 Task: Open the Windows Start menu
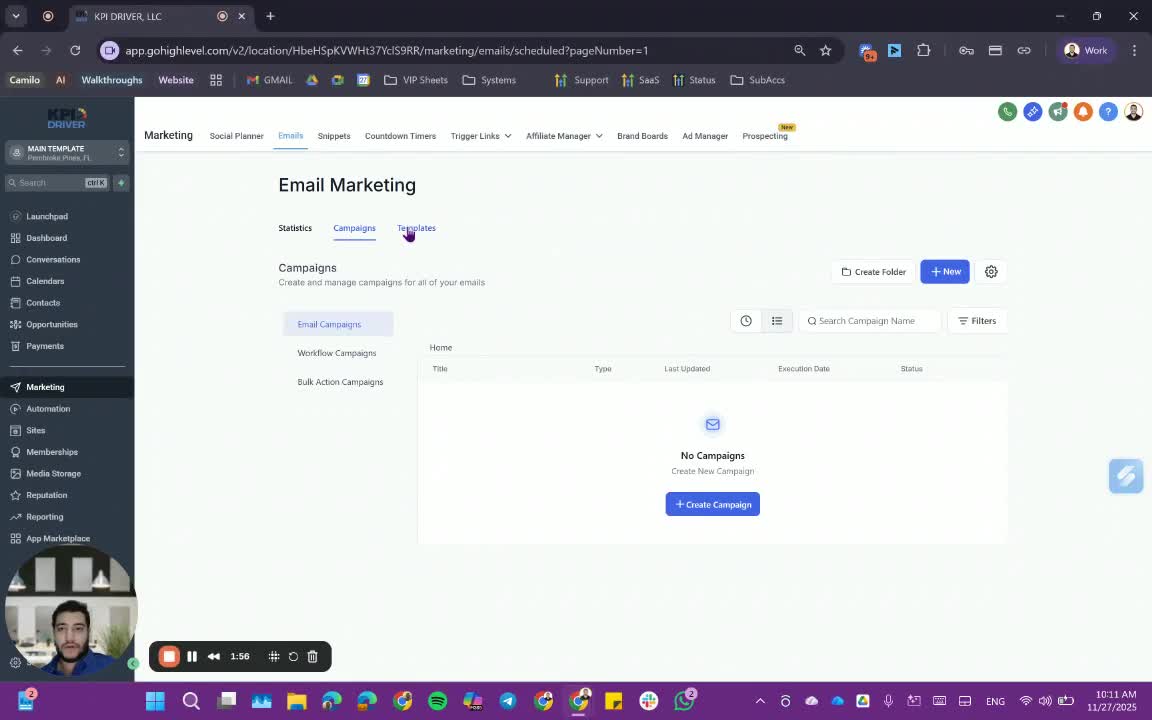pos(155,701)
